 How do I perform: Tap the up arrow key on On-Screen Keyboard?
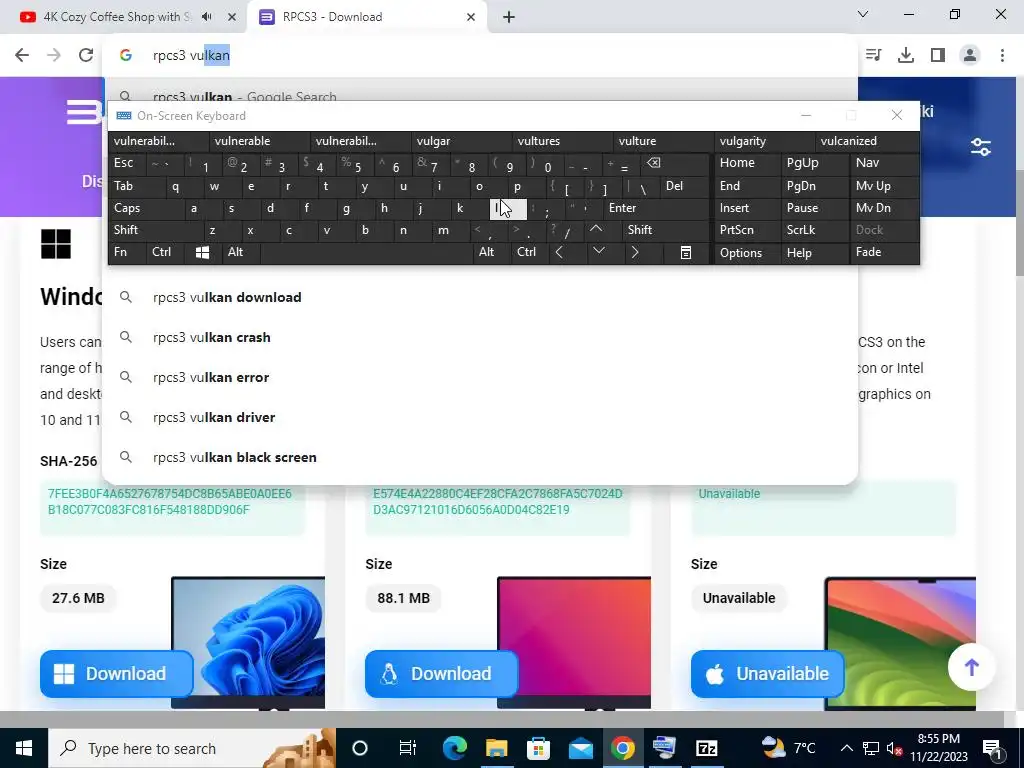[x=596, y=230]
